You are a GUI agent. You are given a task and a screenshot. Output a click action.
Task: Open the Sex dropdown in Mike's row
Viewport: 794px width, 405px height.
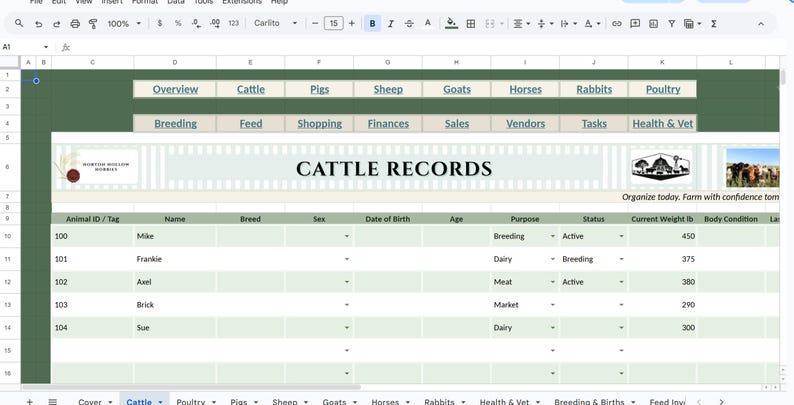tap(347, 236)
